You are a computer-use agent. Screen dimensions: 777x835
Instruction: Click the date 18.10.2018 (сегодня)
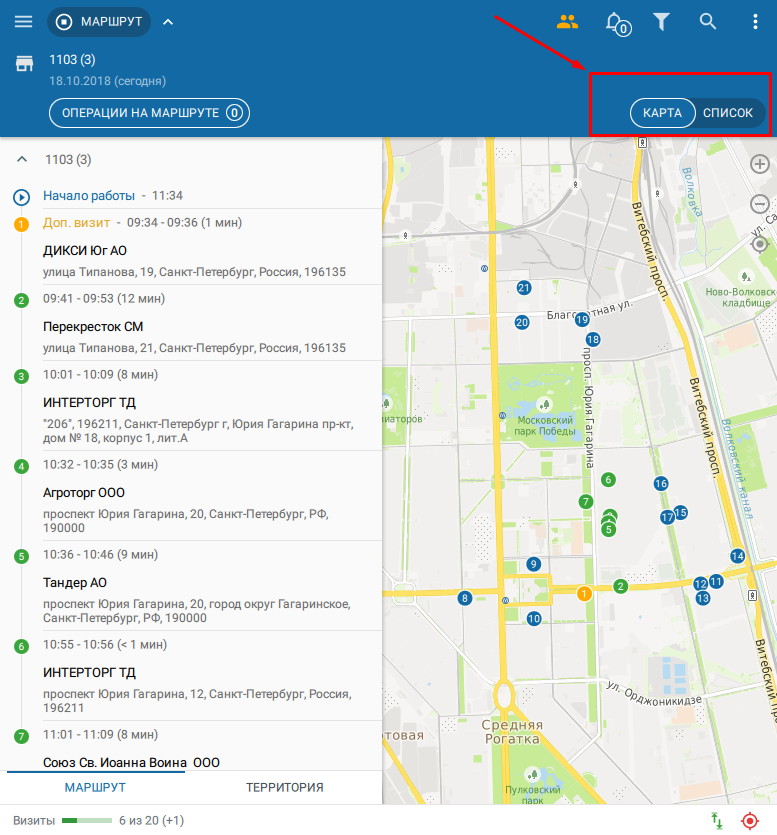pos(108,81)
